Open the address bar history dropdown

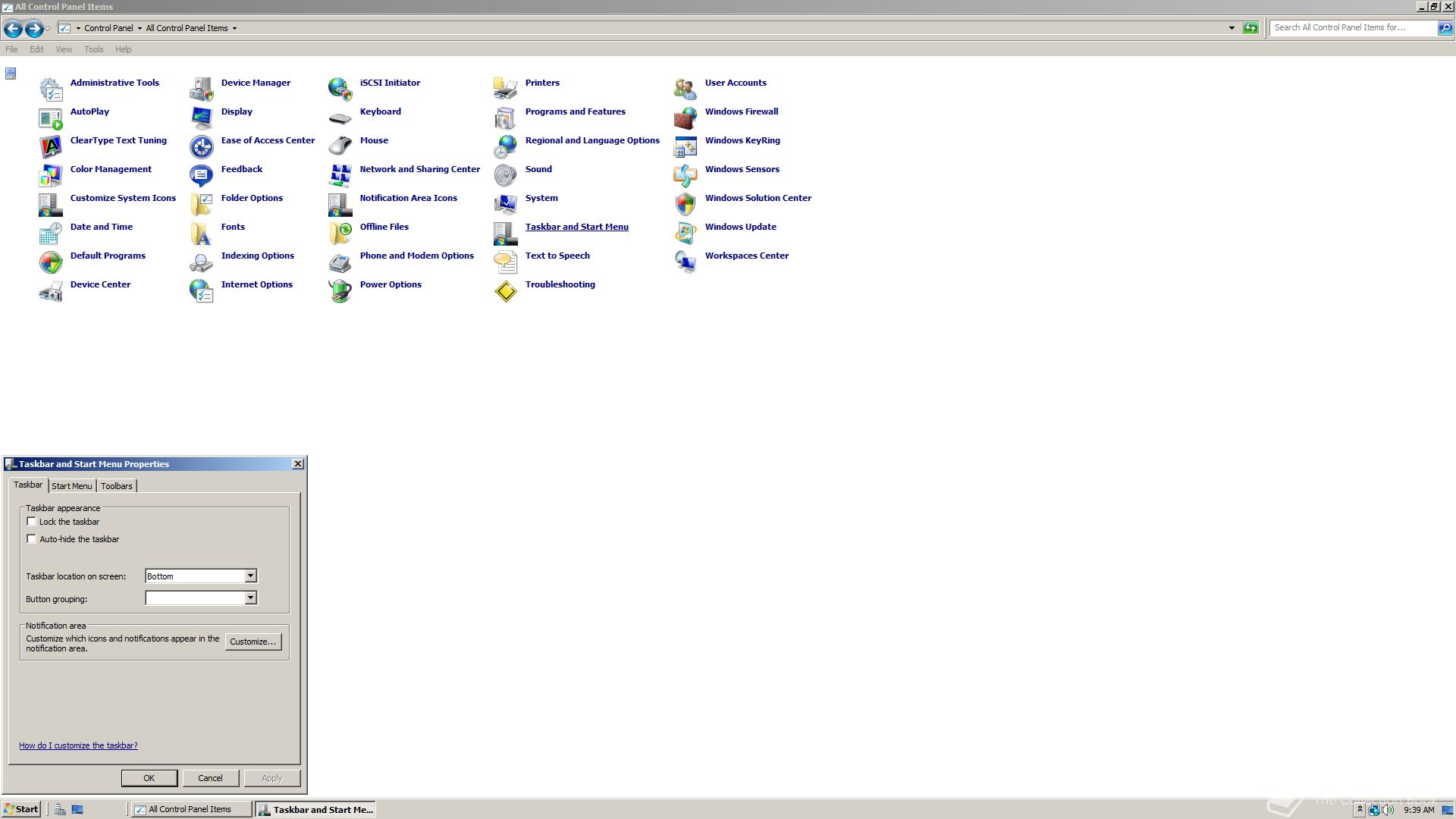(1232, 28)
